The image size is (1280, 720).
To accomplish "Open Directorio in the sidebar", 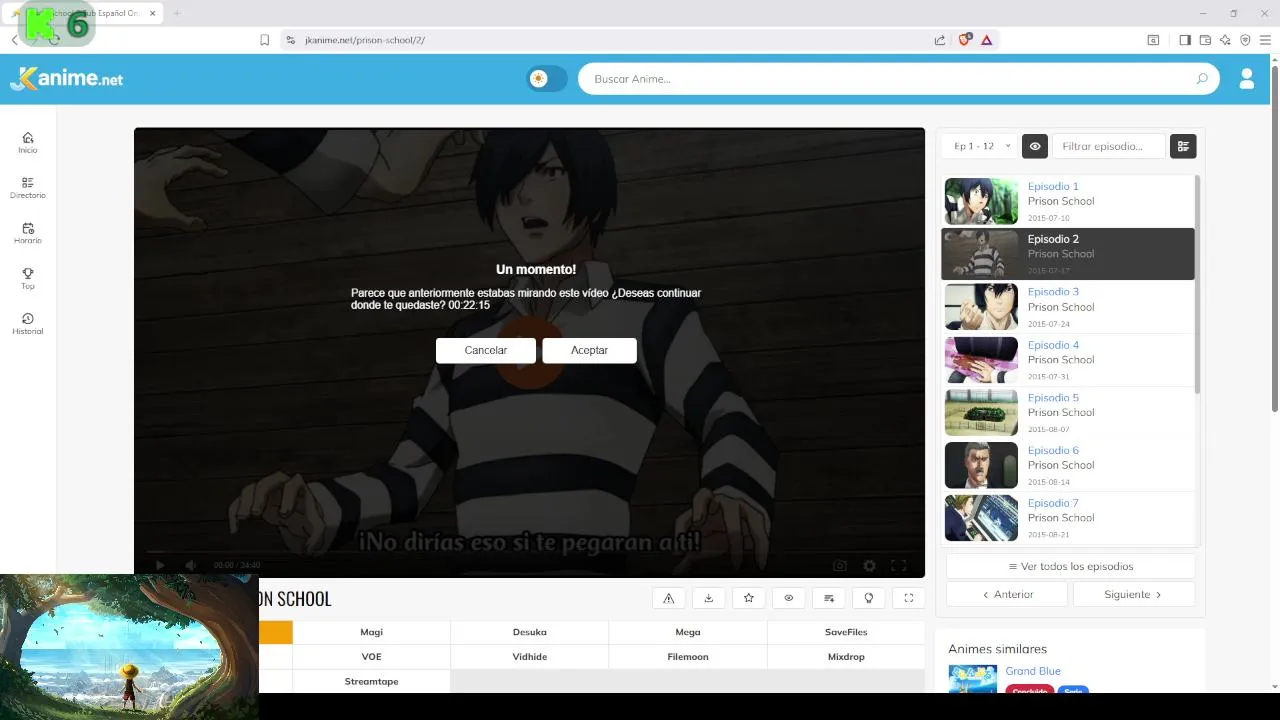I will (28, 188).
